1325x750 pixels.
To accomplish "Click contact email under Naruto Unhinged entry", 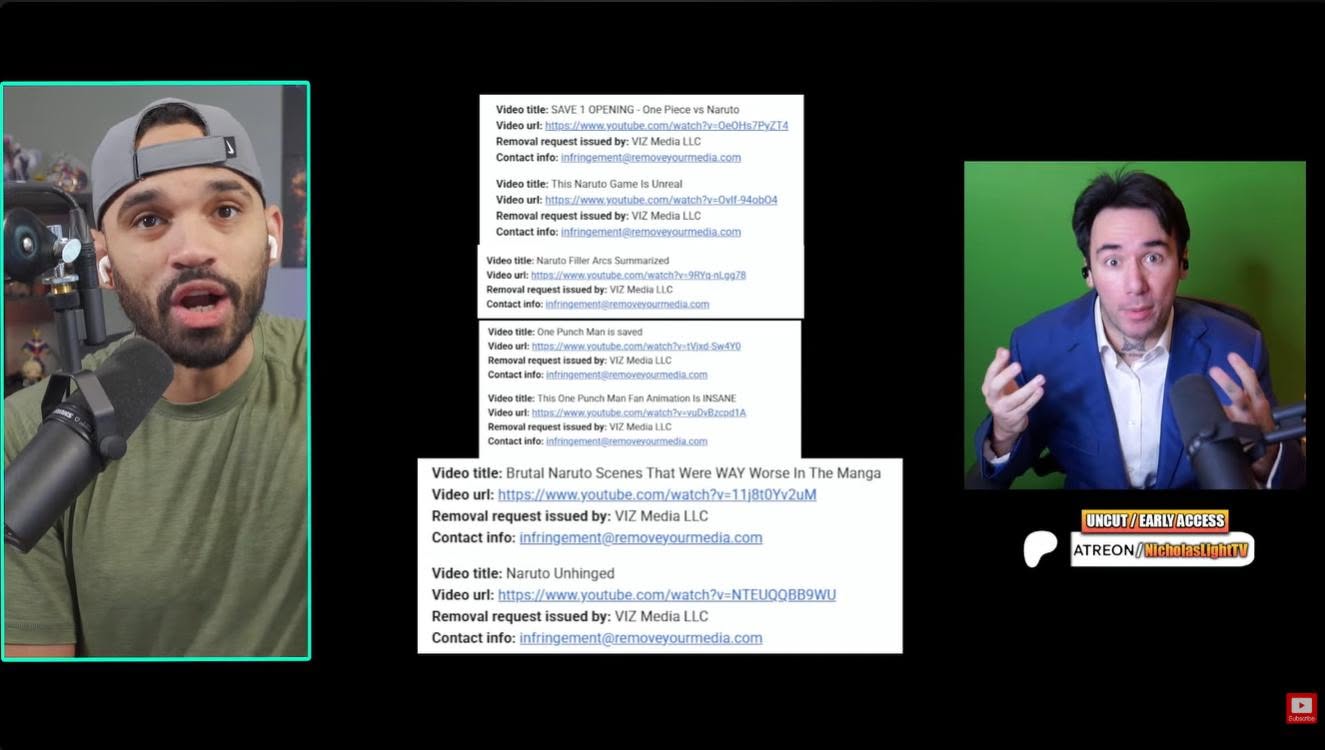I will [x=641, y=638].
